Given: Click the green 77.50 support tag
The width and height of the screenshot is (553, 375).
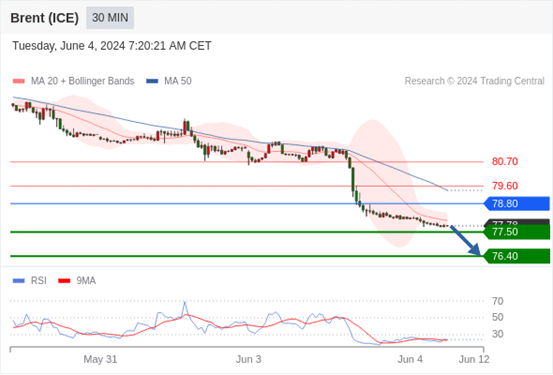Looking at the screenshot, I should [x=517, y=232].
